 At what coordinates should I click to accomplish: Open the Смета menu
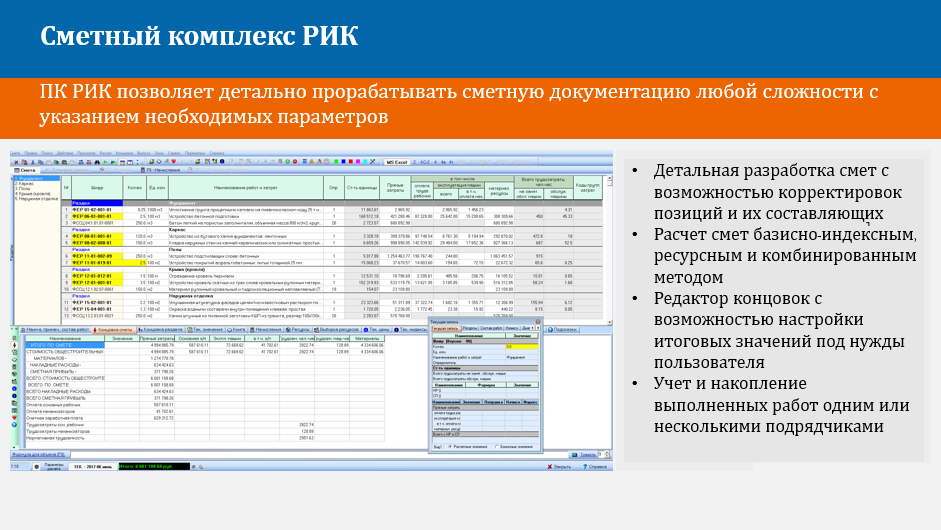pos(15,153)
